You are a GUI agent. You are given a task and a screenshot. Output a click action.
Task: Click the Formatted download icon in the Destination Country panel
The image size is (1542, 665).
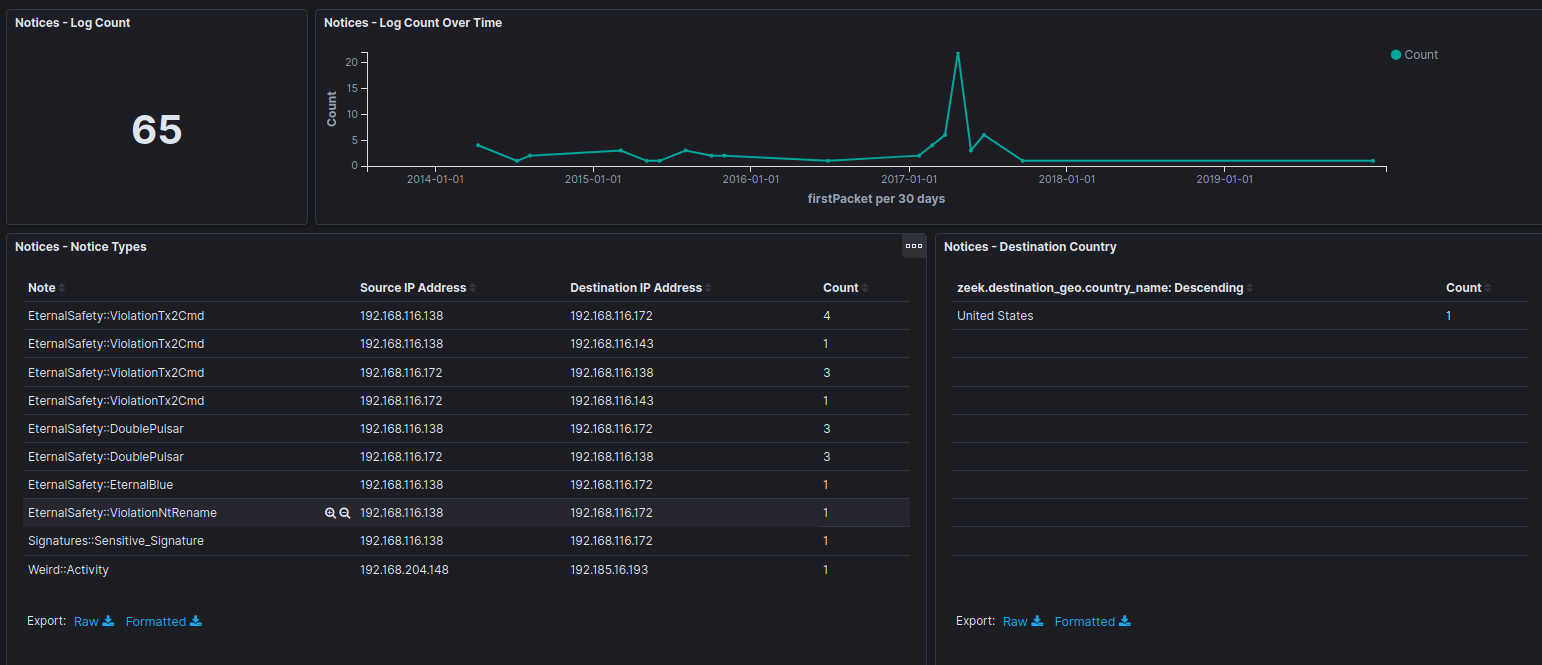[1124, 621]
